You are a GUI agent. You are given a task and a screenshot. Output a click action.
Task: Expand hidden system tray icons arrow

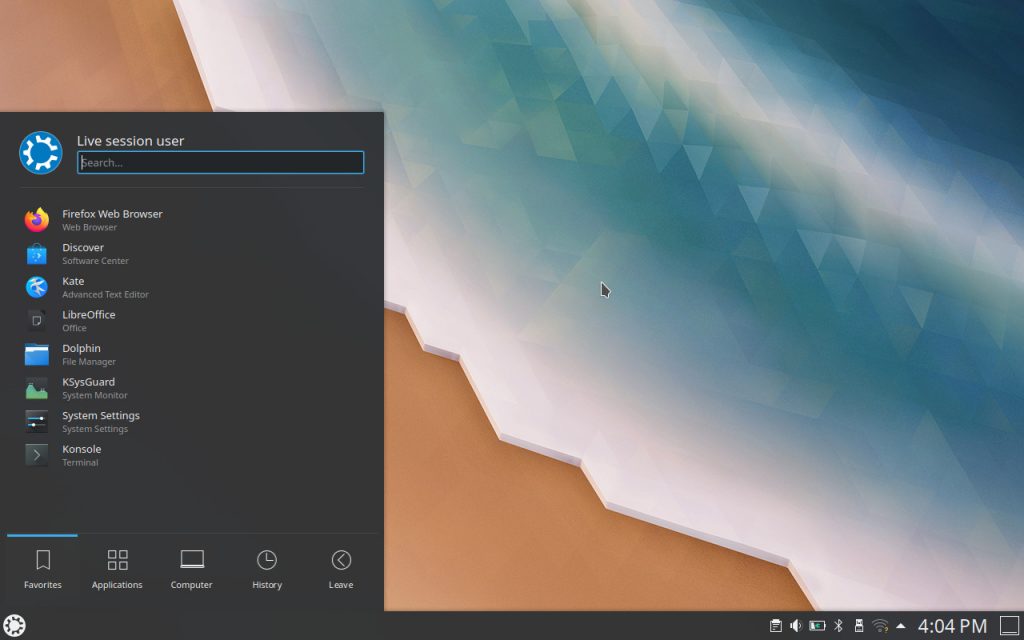(x=901, y=626)
